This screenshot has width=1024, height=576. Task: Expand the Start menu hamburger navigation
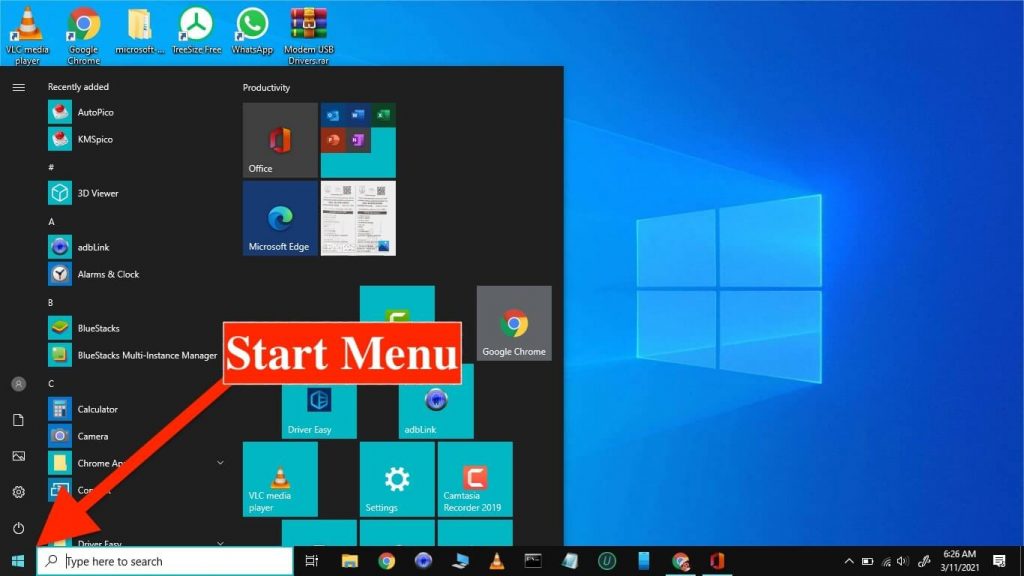click(18, 88)
